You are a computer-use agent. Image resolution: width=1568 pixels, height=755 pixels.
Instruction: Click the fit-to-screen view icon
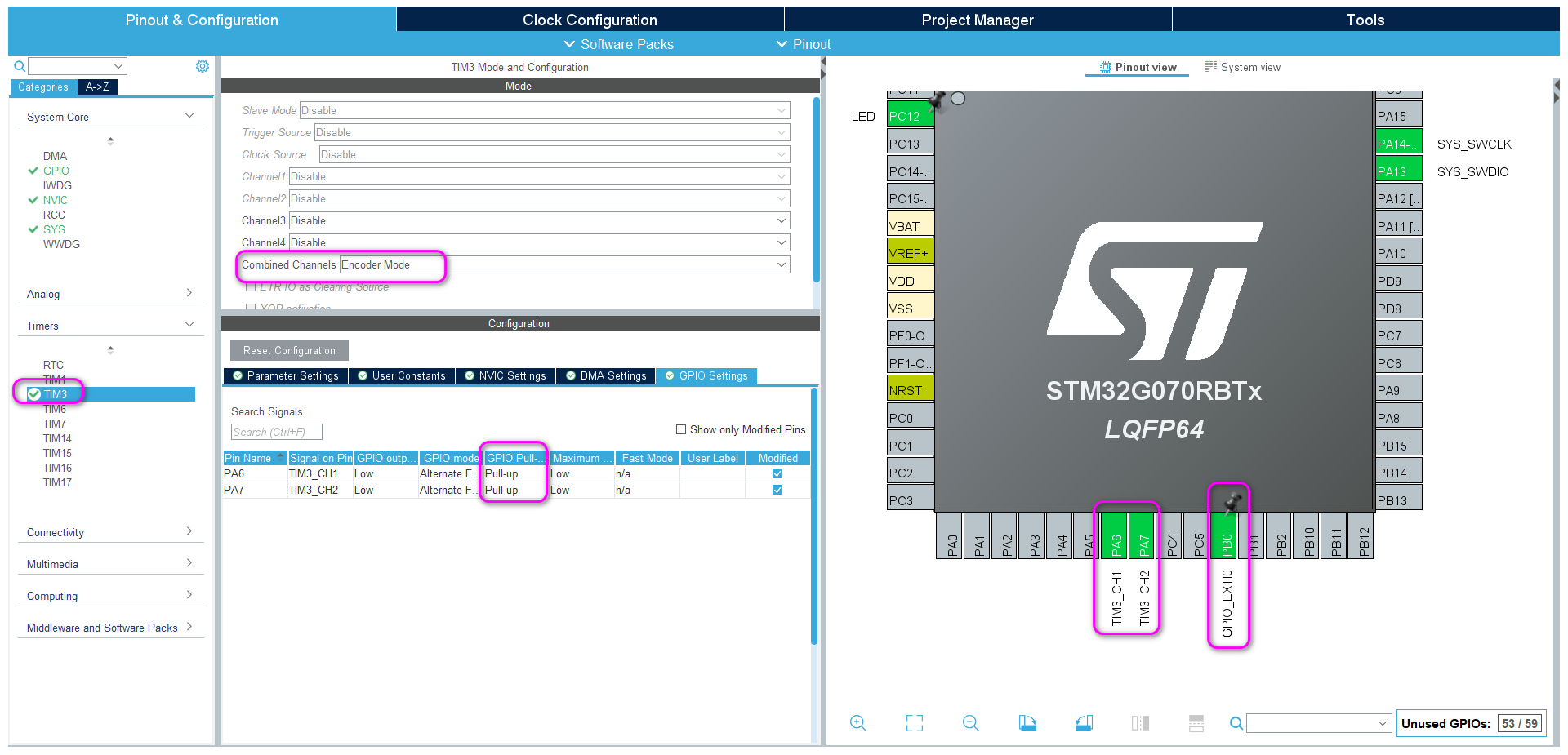pyautogui.click(x=915, y=723)
